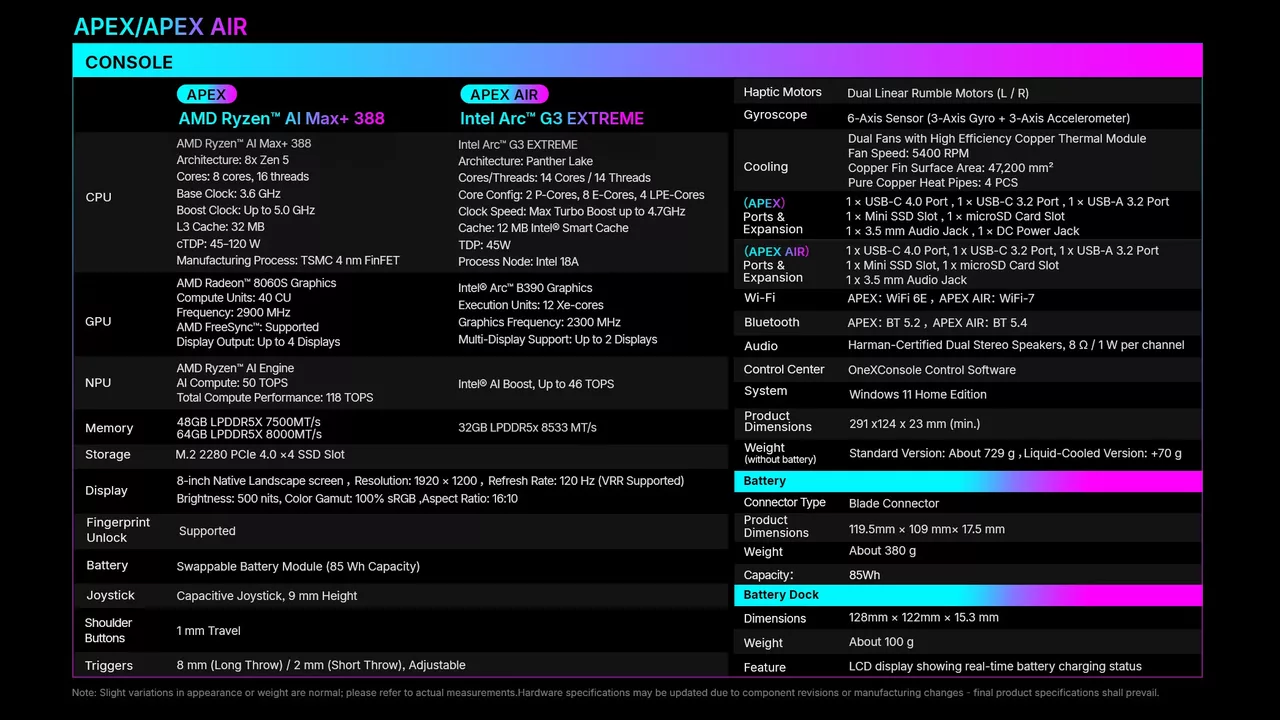Click 'M.2 2280 PCIe 4.0 ×4 SSD Slot'

260,454
